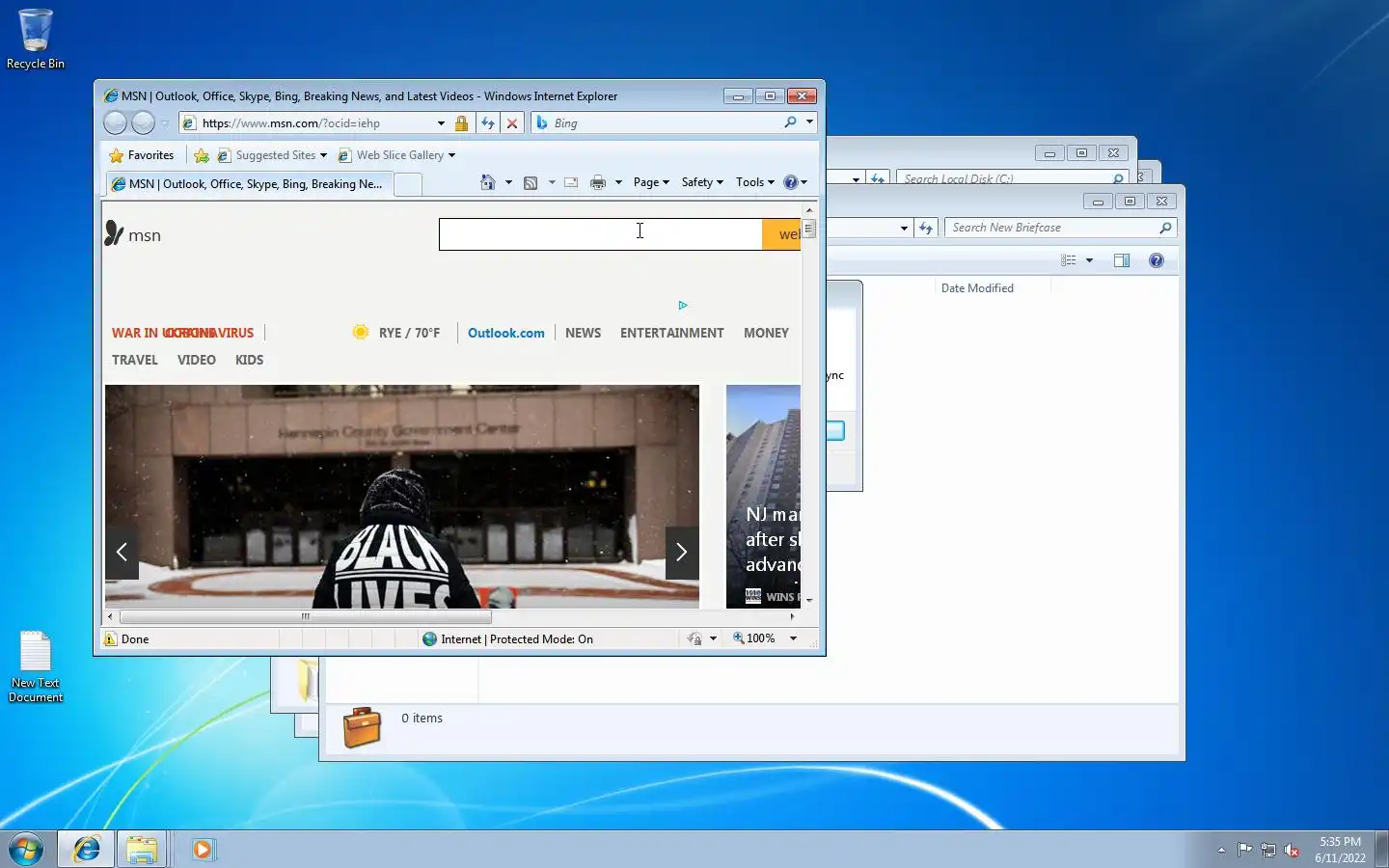Click the next slide arrow on news carousel

click(682, 553)
